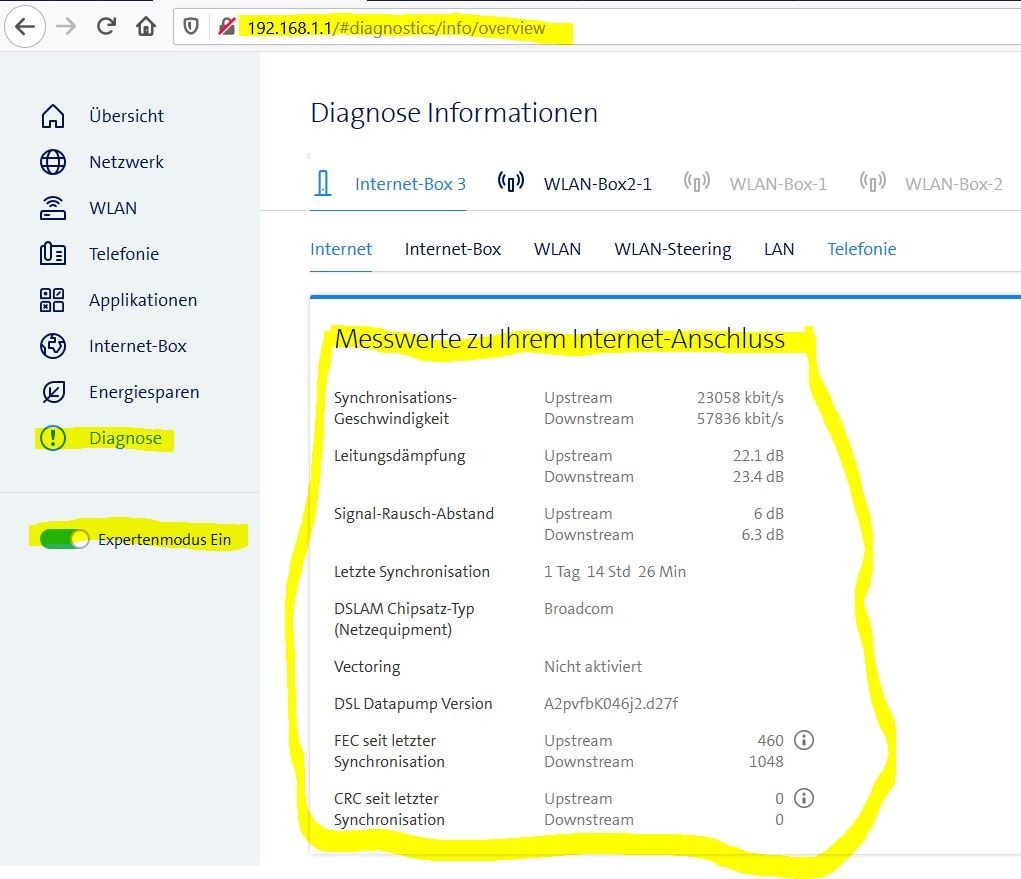The image size is (1021, 879).
Task: Open the WLAN-Steering tab
Action: point(672,249)
